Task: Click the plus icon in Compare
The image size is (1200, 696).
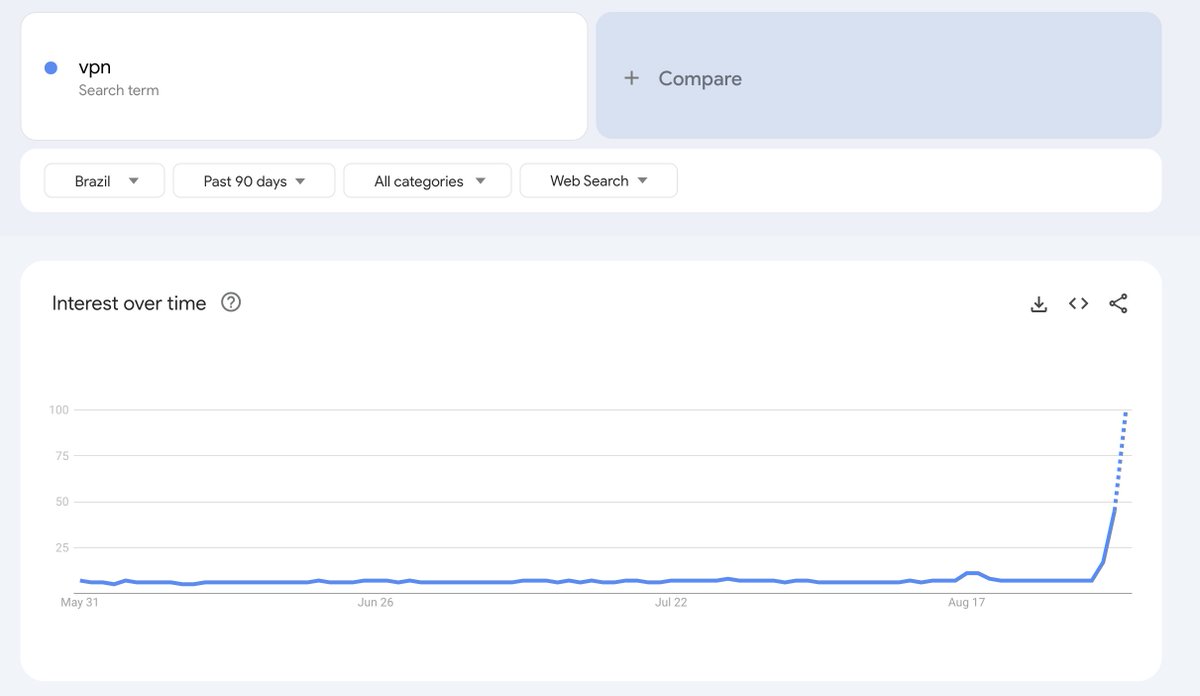Action: tap(631, 78)
